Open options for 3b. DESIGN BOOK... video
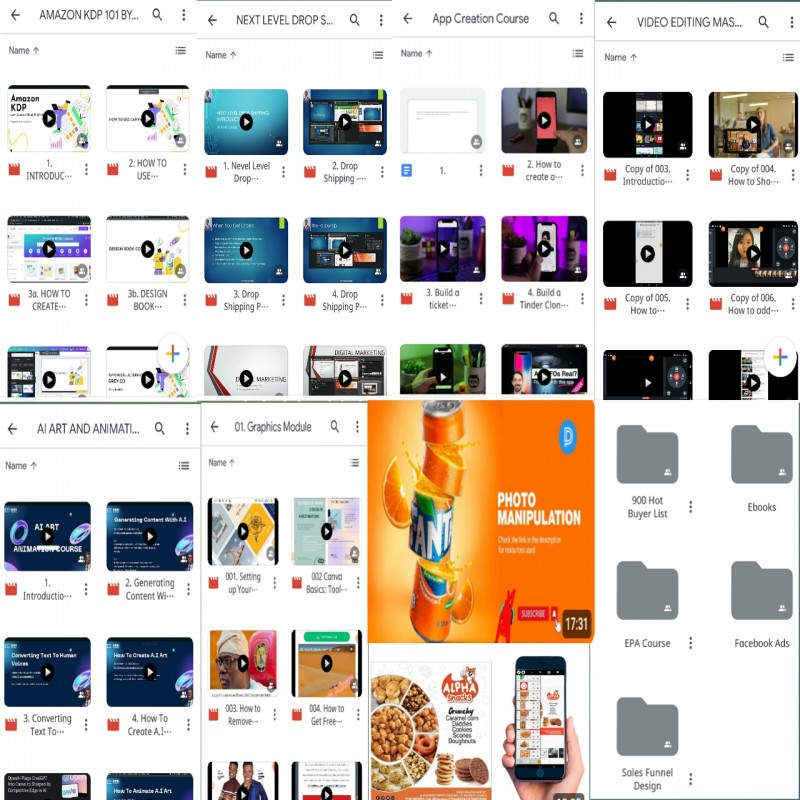The image size is (800, 800). pos(185,300)
